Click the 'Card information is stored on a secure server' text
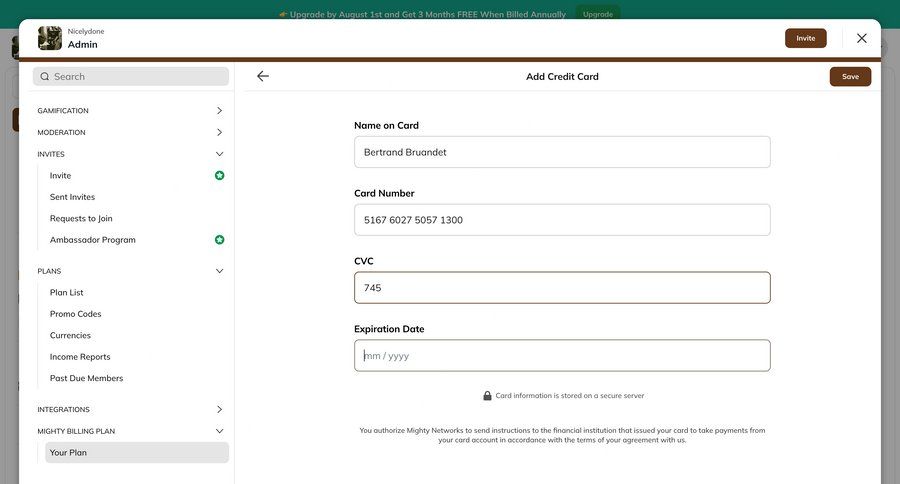 [x=569, y=396]
